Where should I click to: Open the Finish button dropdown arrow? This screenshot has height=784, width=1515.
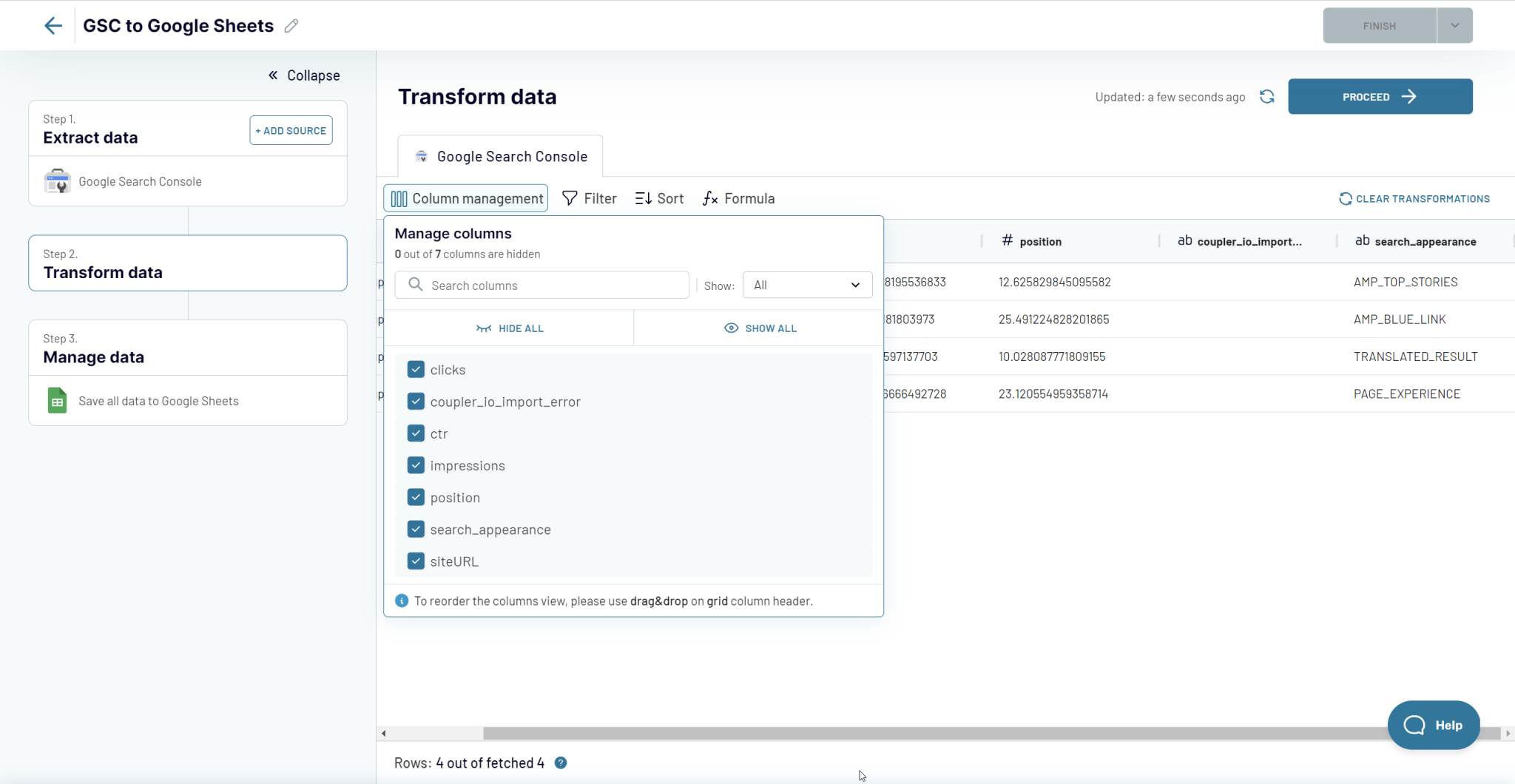coord(1454,25)
